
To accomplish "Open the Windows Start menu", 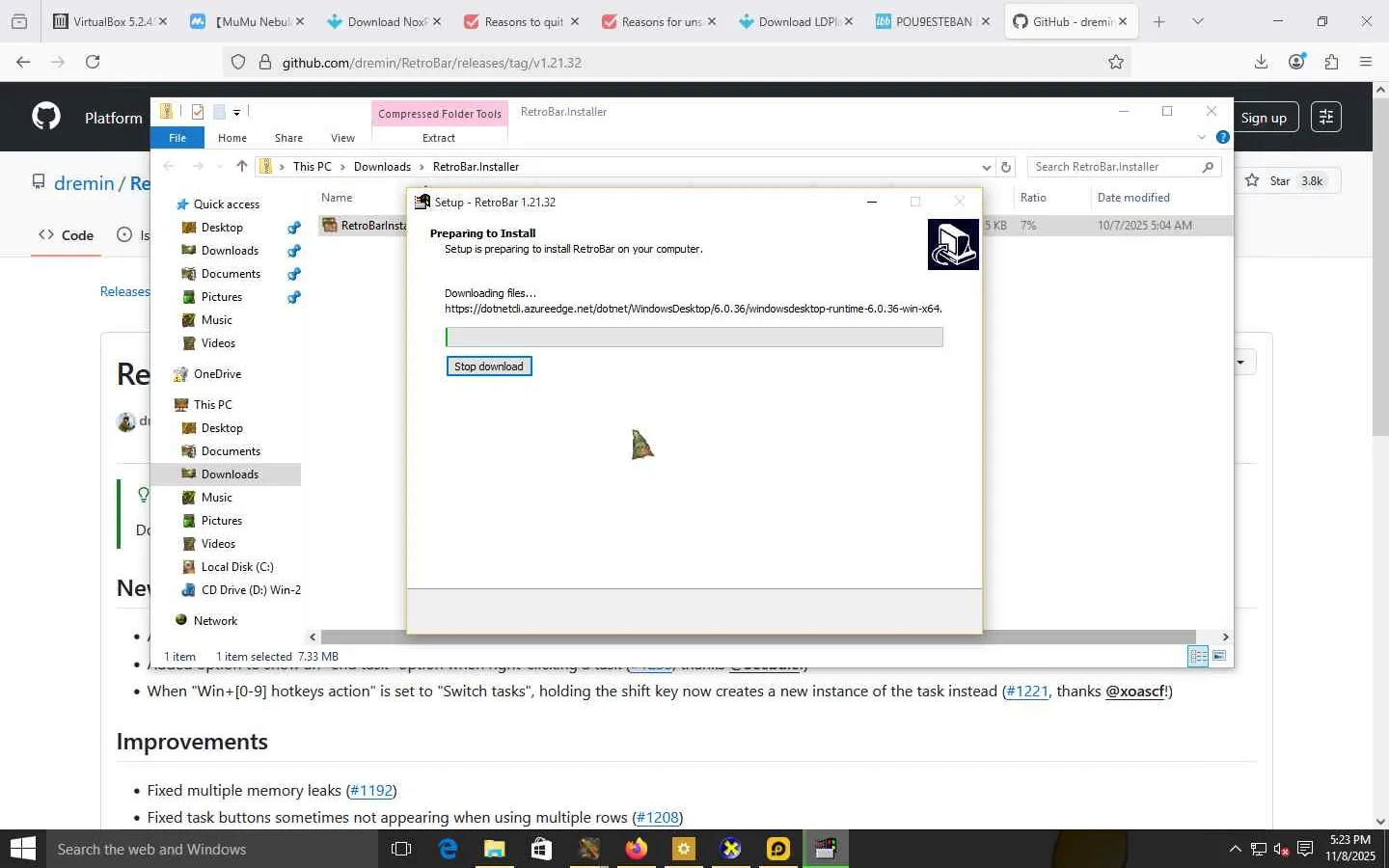I will pos(22,849).
